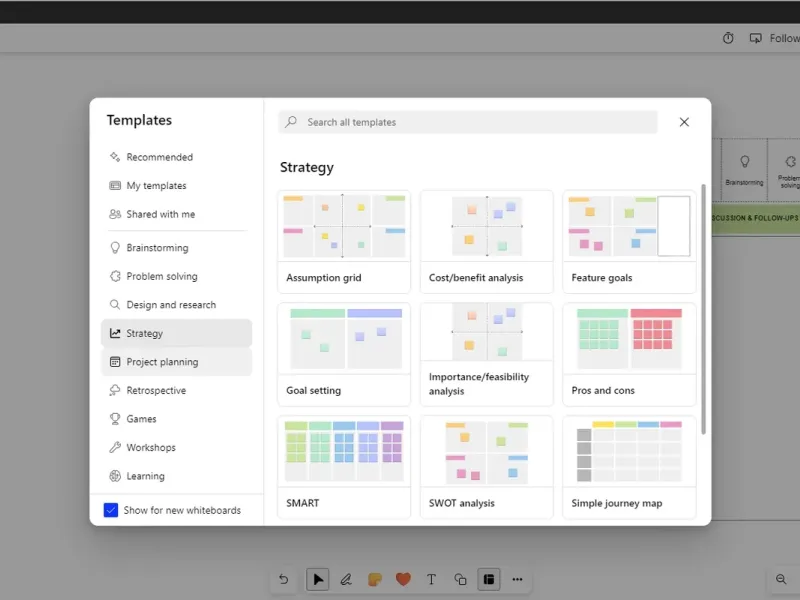Image resolution: width=800 pixels, height=600 pixels.
Task: Select the Games category
Action: click(x=177, y=419)
